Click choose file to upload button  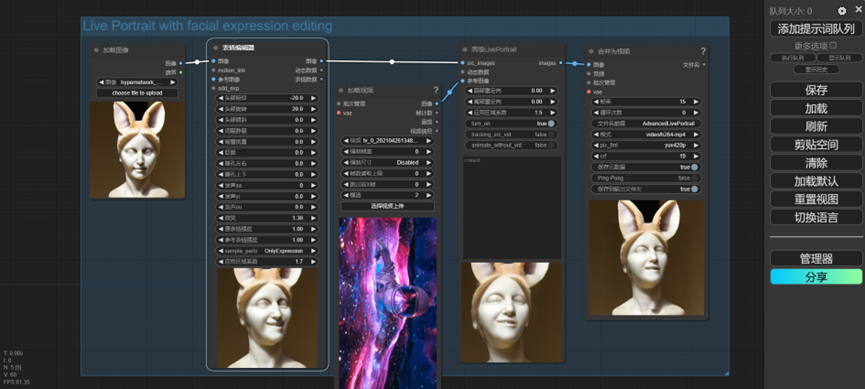point(137,93)
